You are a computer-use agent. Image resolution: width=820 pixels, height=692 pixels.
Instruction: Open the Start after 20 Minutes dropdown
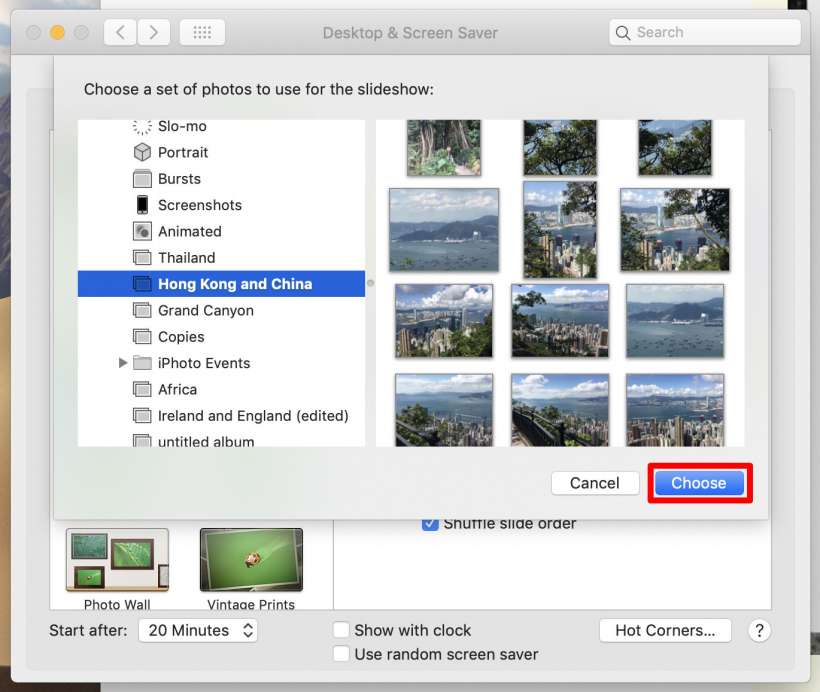198,630
